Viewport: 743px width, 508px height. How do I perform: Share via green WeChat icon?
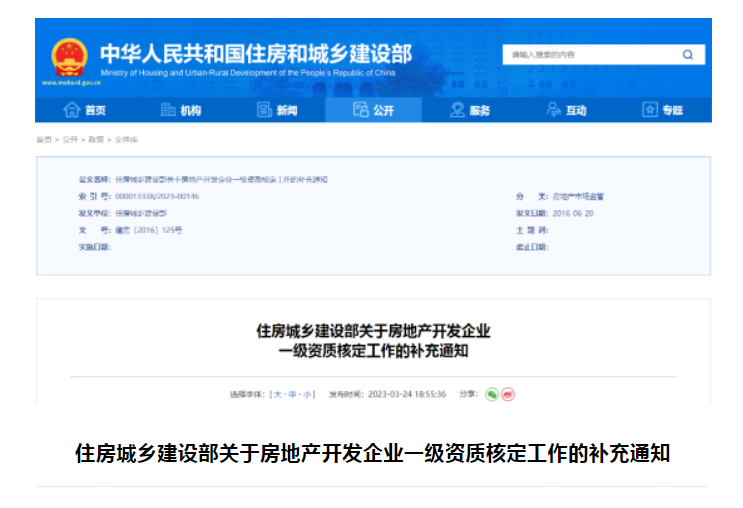tap(492, 394)
